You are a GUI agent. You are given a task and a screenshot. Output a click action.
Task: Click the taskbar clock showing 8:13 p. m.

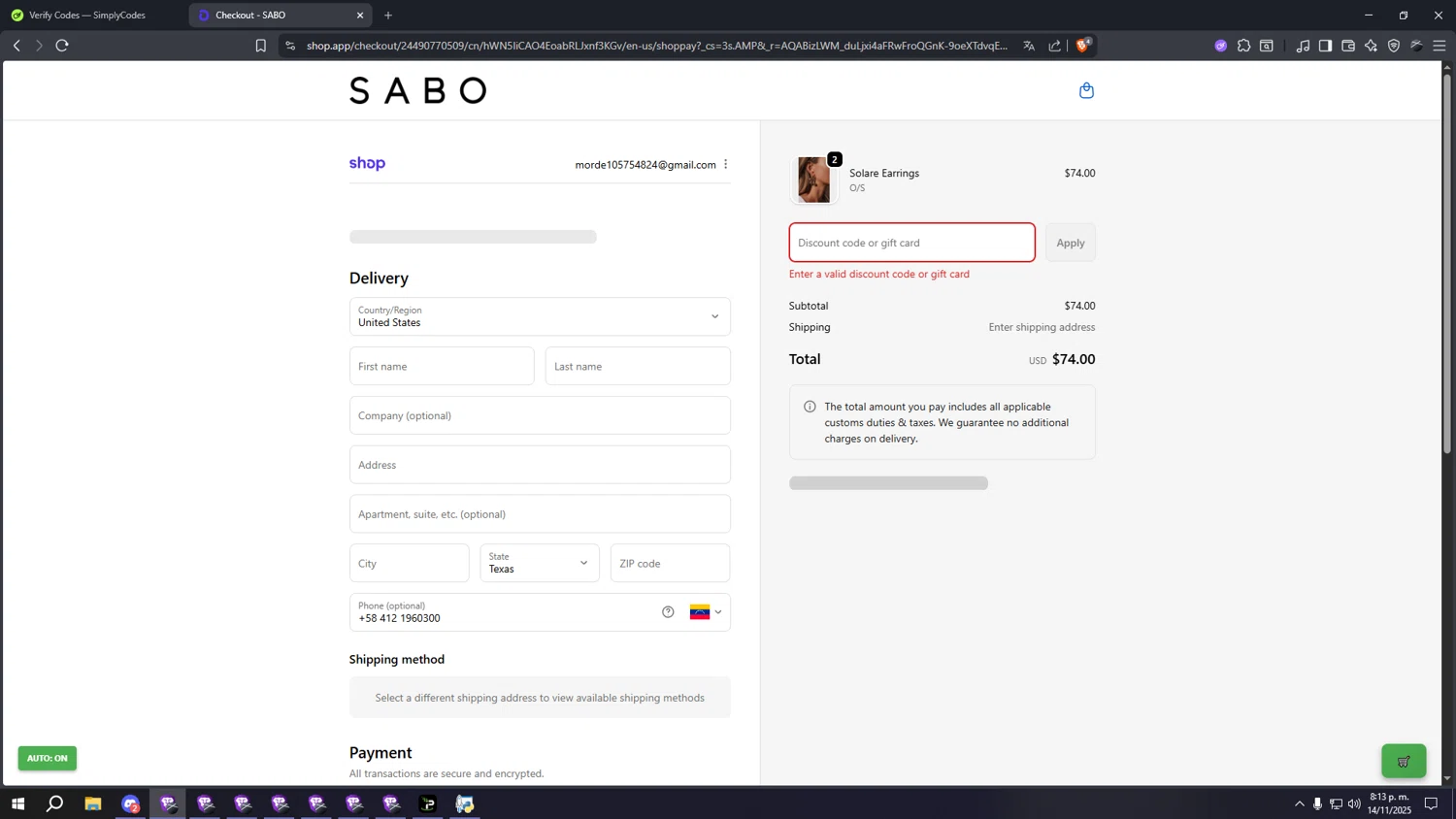1389,803
